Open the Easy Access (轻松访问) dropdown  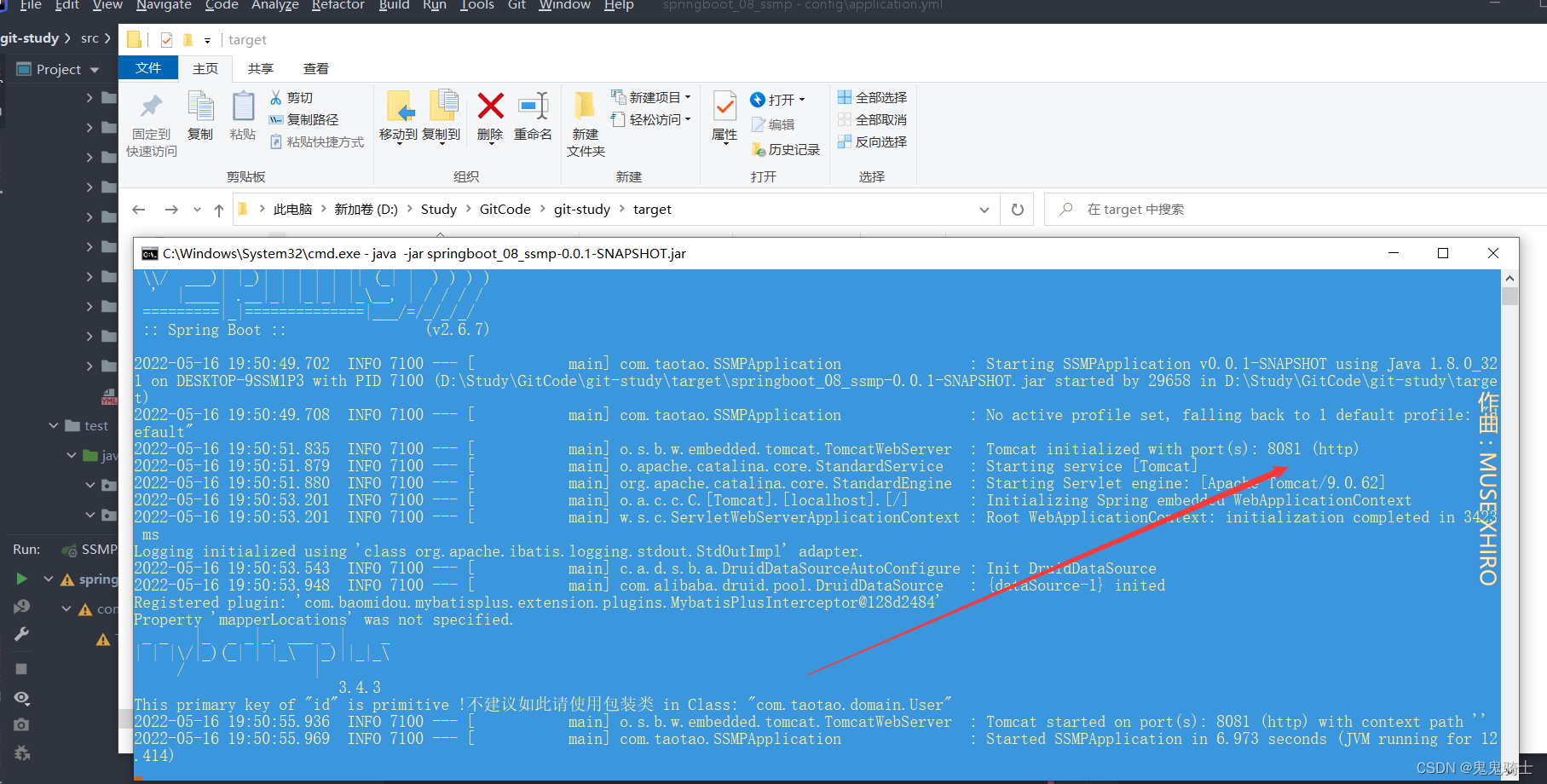pos(651,120)
